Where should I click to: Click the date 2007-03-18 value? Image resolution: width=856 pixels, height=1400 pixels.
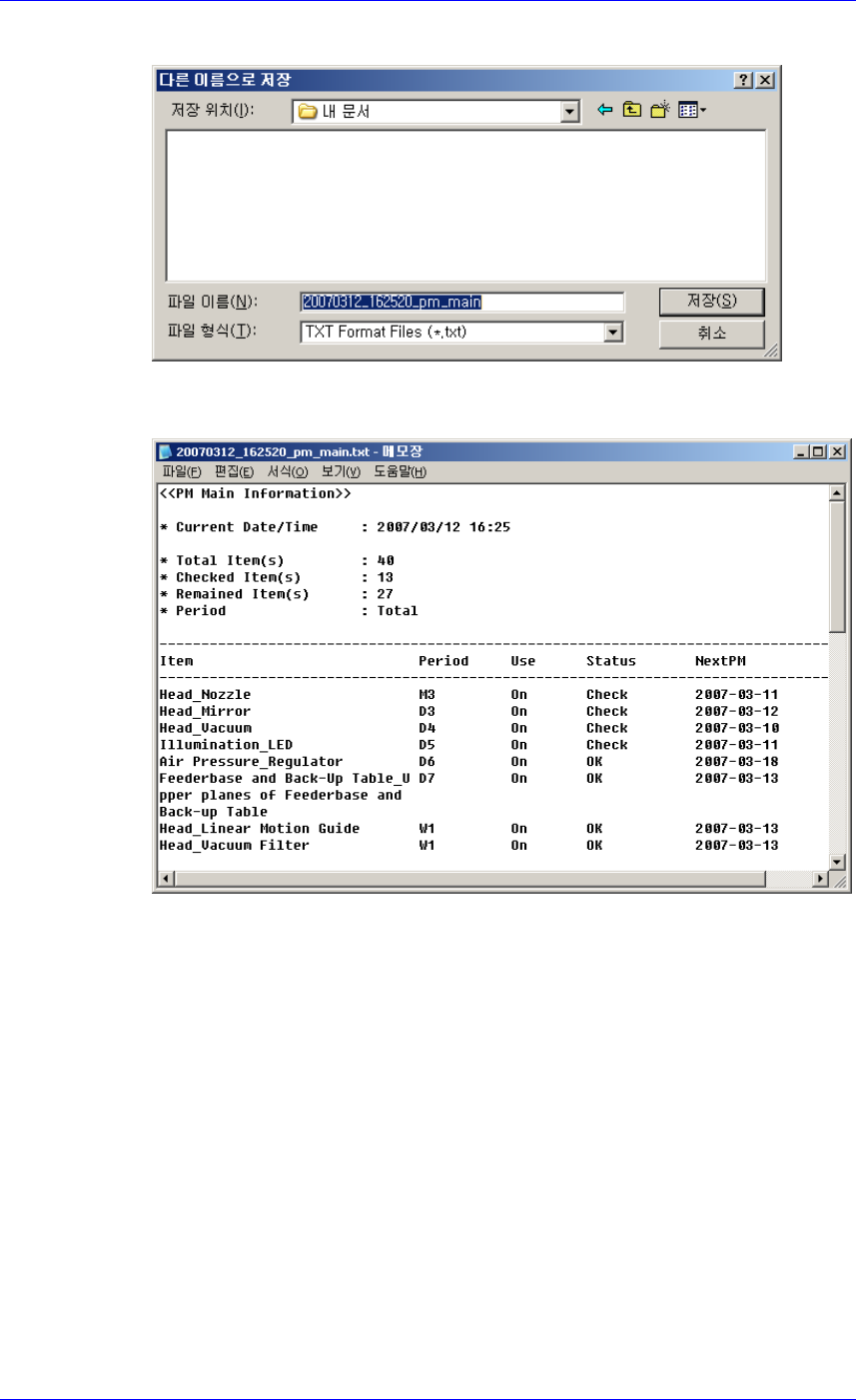point(737,762)
